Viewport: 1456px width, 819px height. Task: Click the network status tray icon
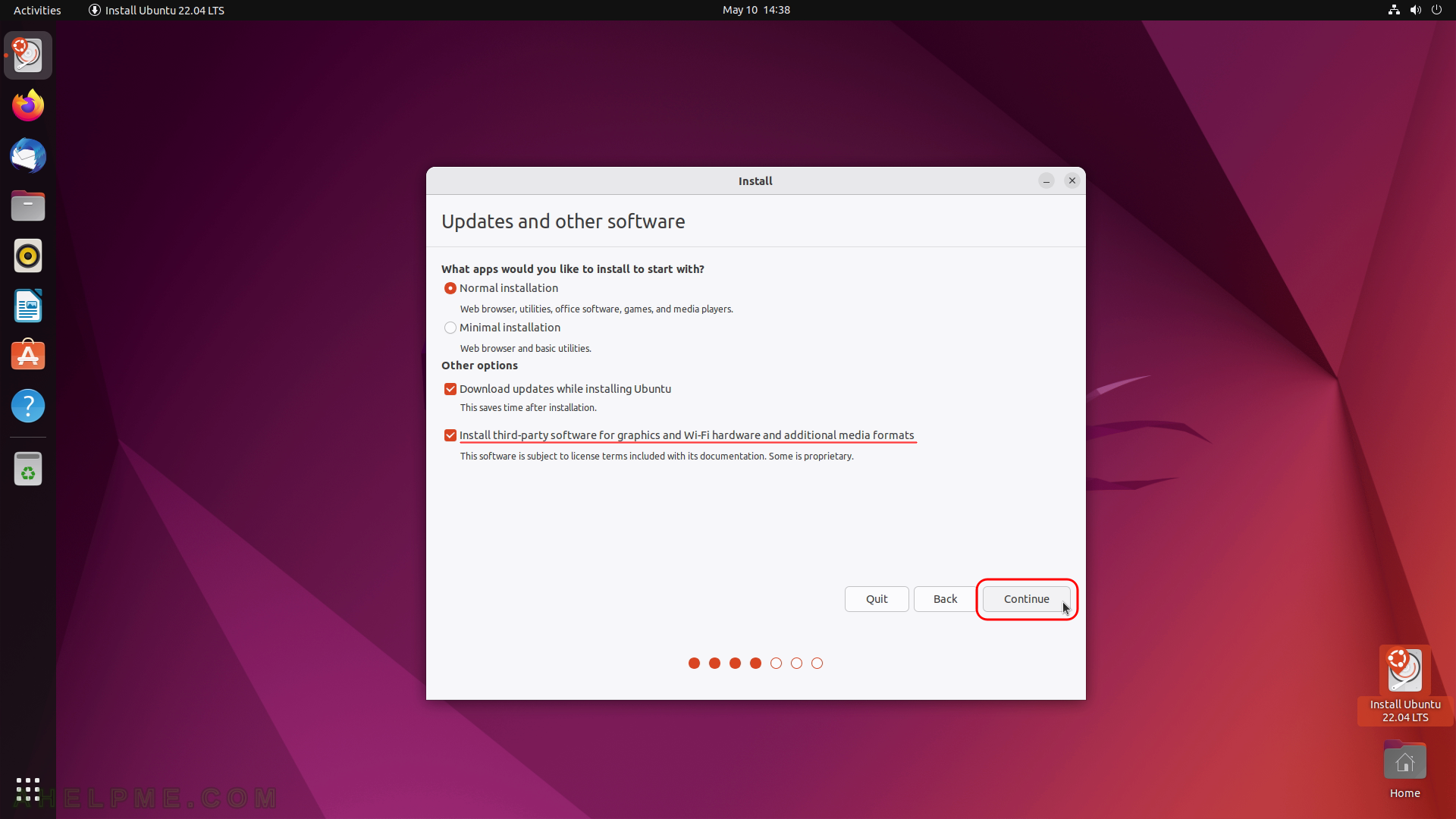point(1394,10)
